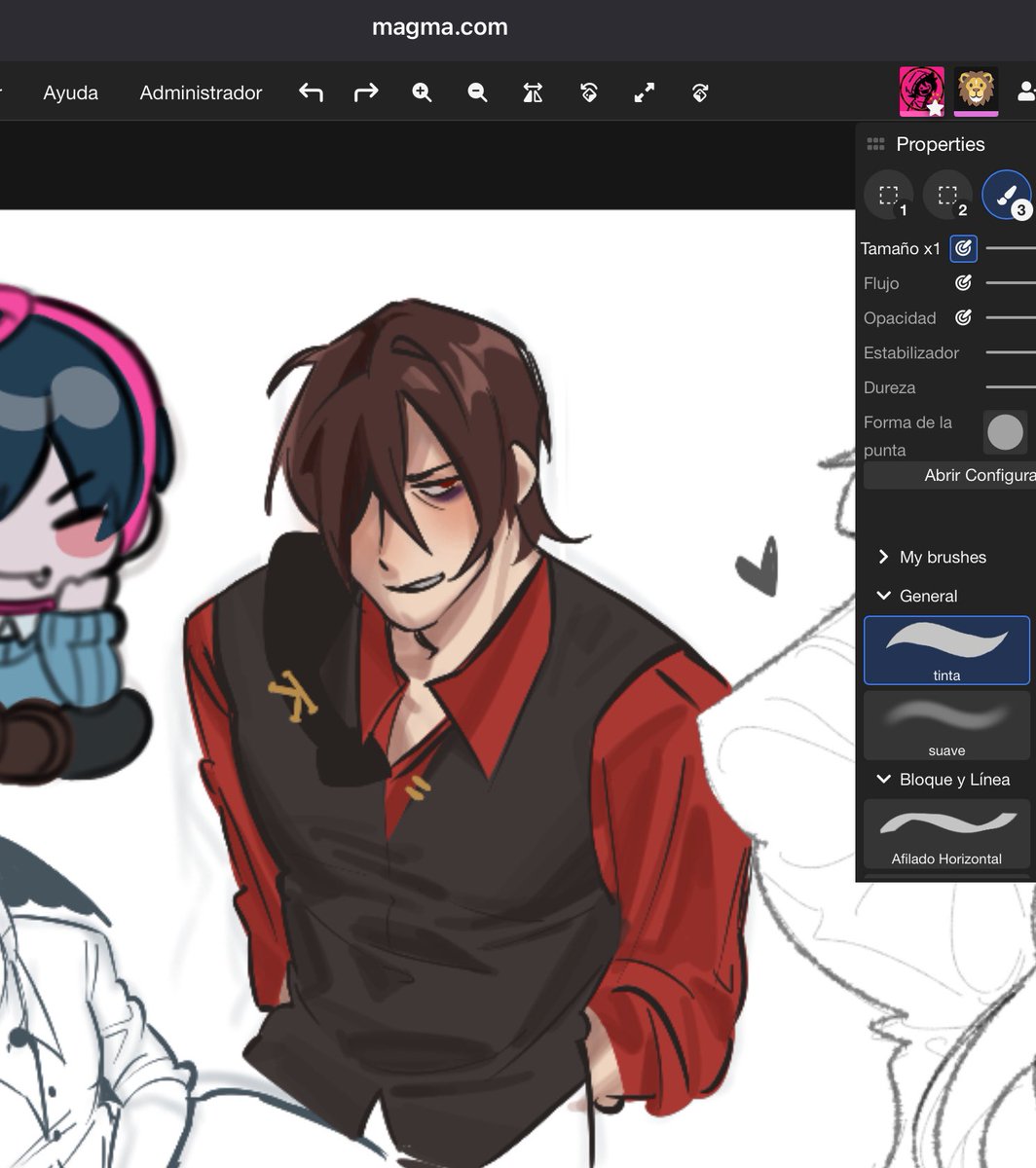The height and width of the screenshot is (1168, 1036).
Task: Select the tinta brush
Action: pos(946,650)
